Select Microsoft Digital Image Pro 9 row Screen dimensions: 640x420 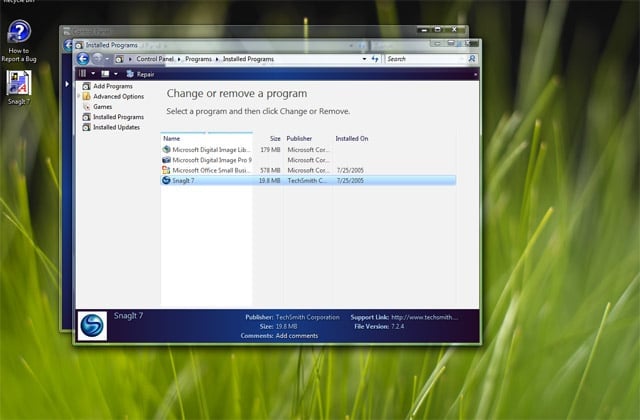[x=308, y=160]
